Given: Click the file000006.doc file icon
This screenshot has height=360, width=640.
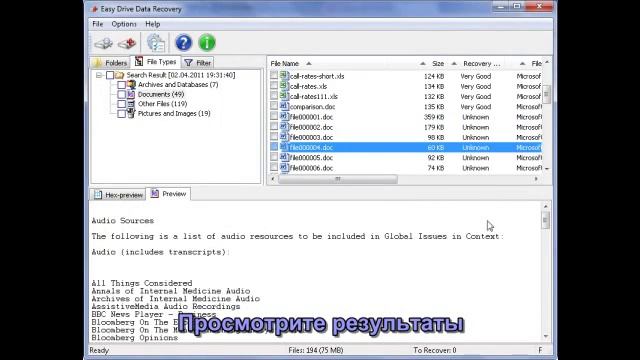Looking at the screenshot, I should point(284,167).
